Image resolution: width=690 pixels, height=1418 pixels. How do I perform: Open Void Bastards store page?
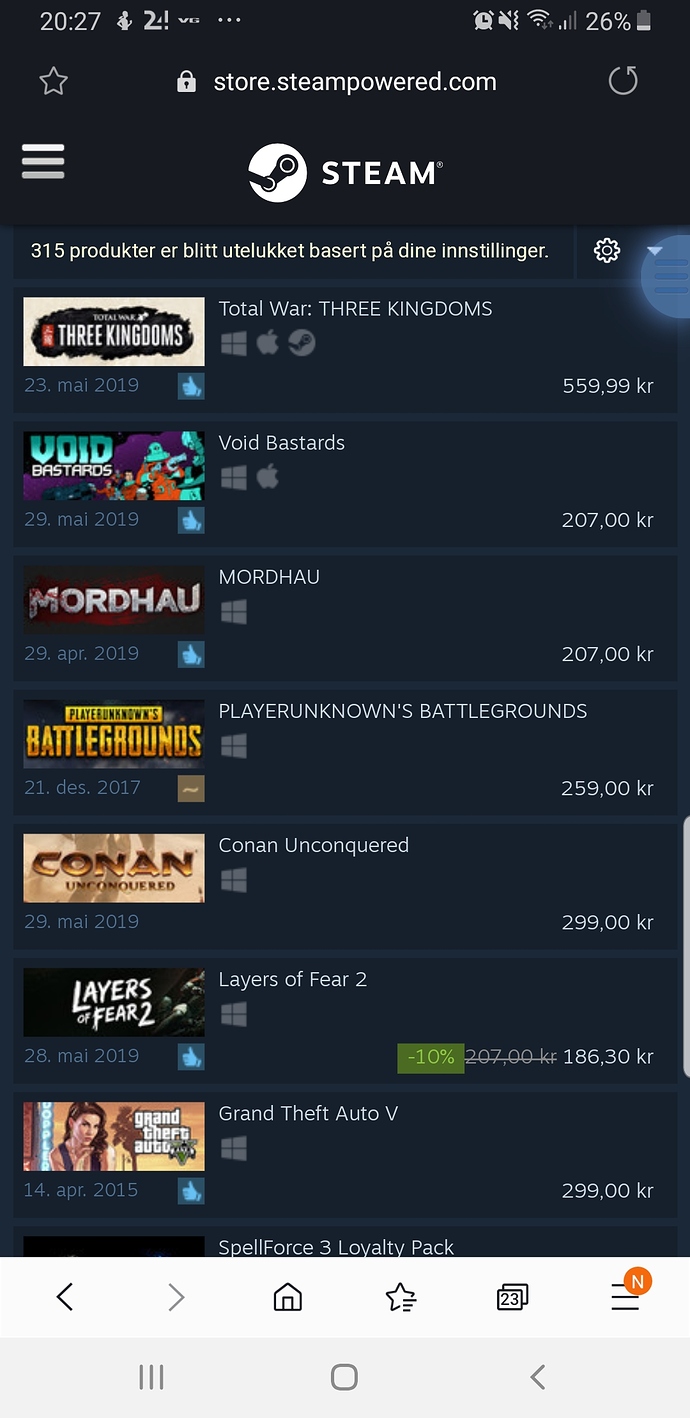pos(345,480)
